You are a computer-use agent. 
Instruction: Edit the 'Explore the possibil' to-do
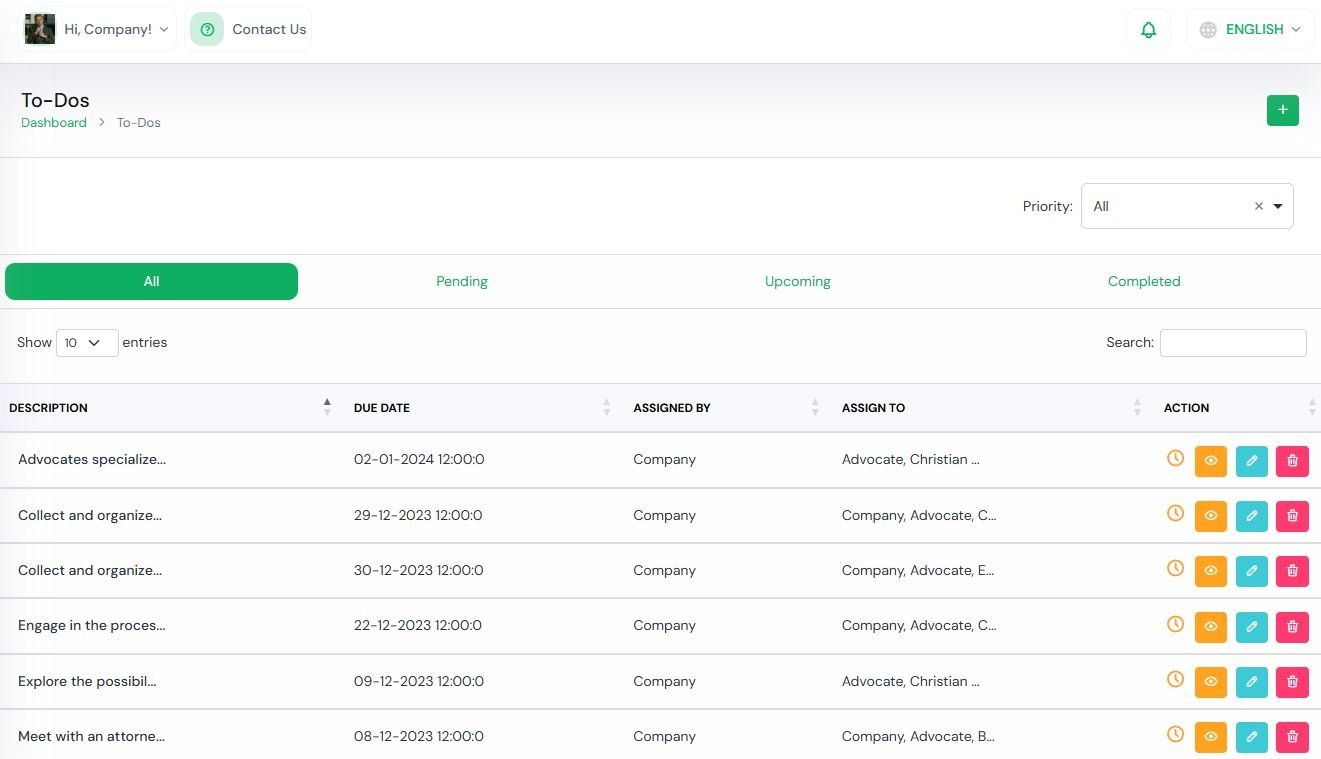[1251, 682]
